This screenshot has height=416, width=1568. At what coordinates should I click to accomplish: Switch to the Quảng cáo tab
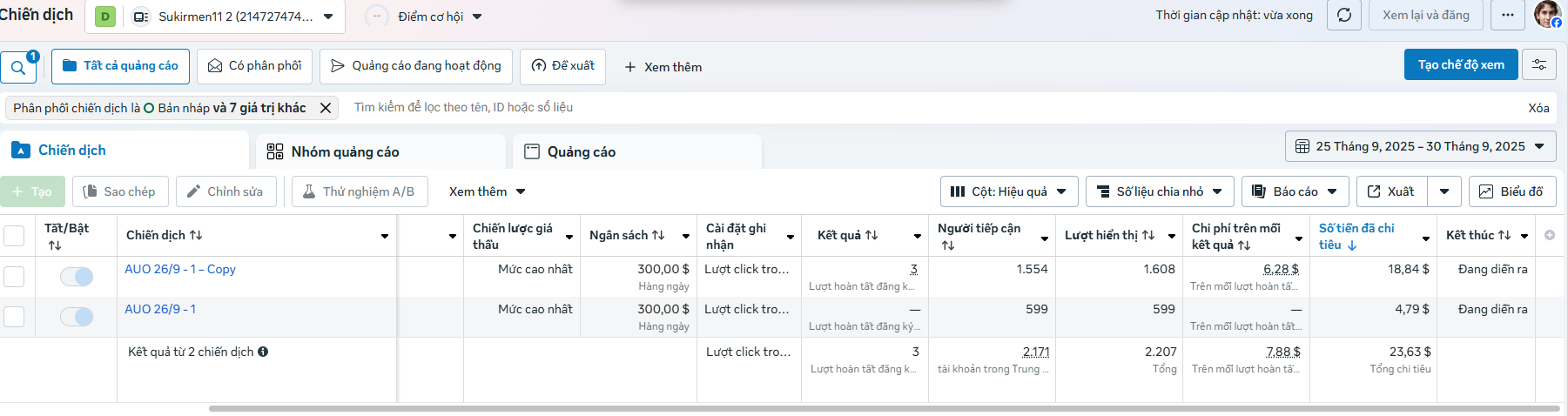[581, 151]
